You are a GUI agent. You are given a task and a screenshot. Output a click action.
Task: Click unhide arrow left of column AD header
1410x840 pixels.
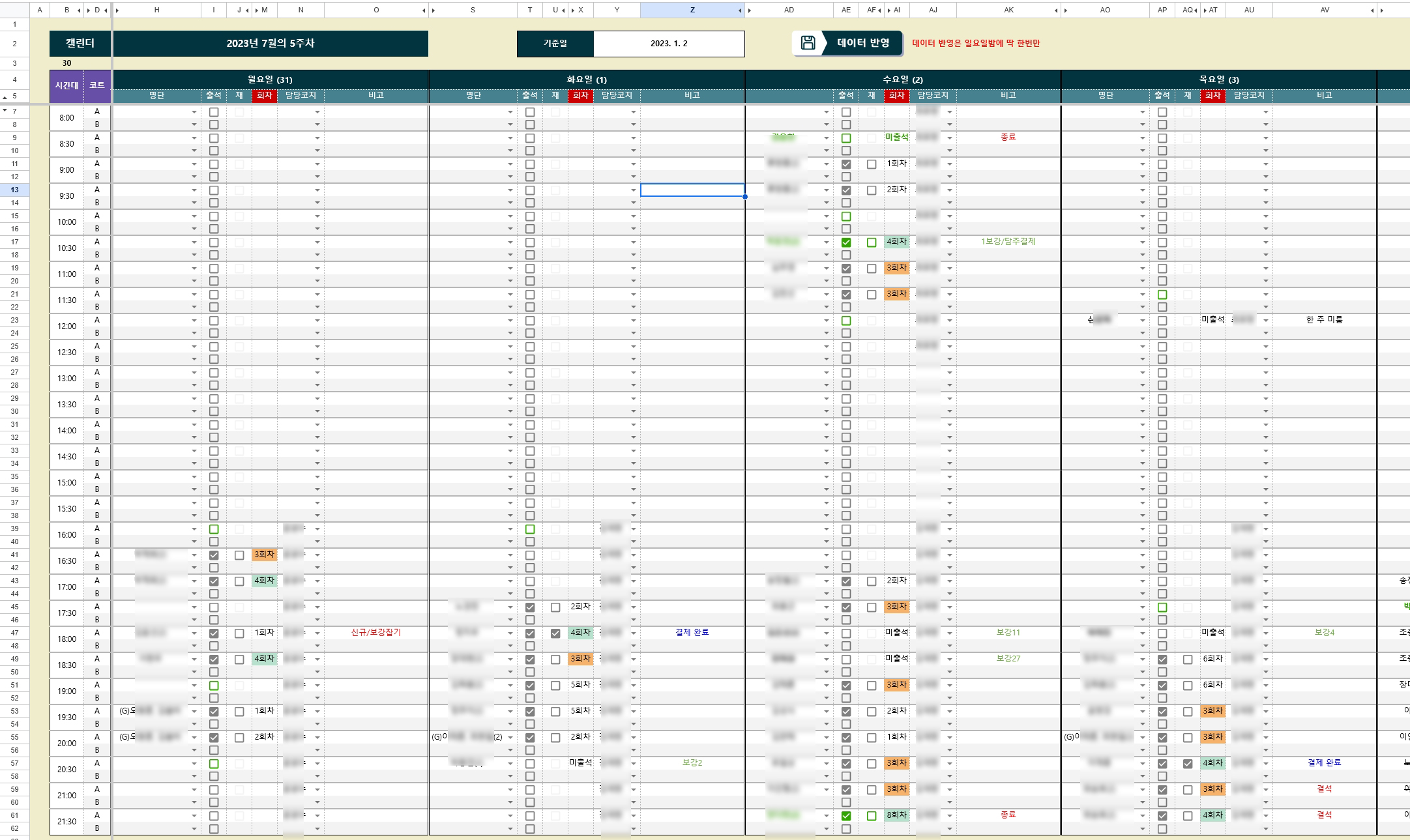(x=750, y=10)
